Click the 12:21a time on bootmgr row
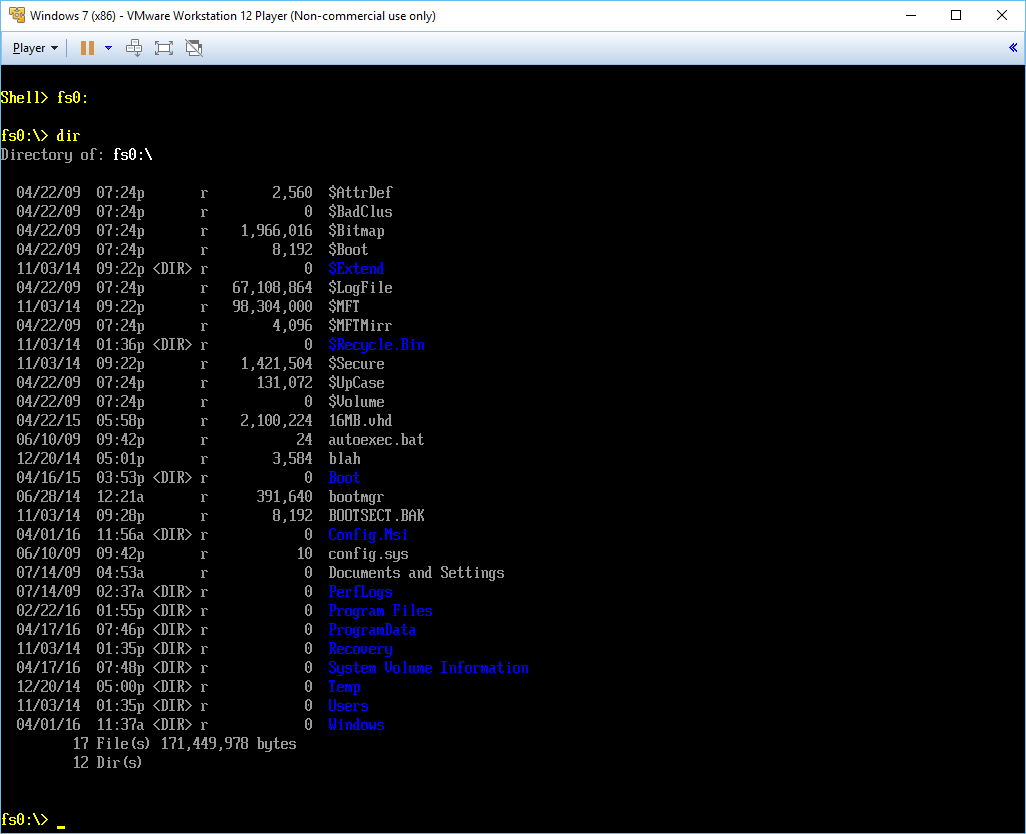The image size is (1026, 834). pyautogui.click(x=120, y=496)
